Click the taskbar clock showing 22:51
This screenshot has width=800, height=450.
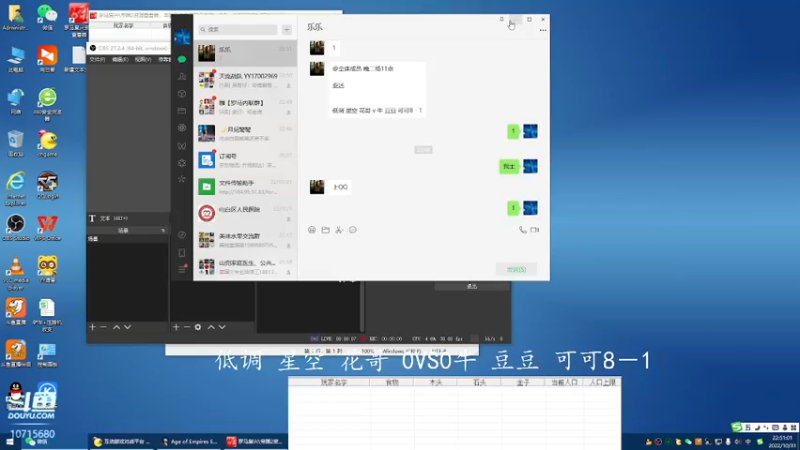click(782, 442)
